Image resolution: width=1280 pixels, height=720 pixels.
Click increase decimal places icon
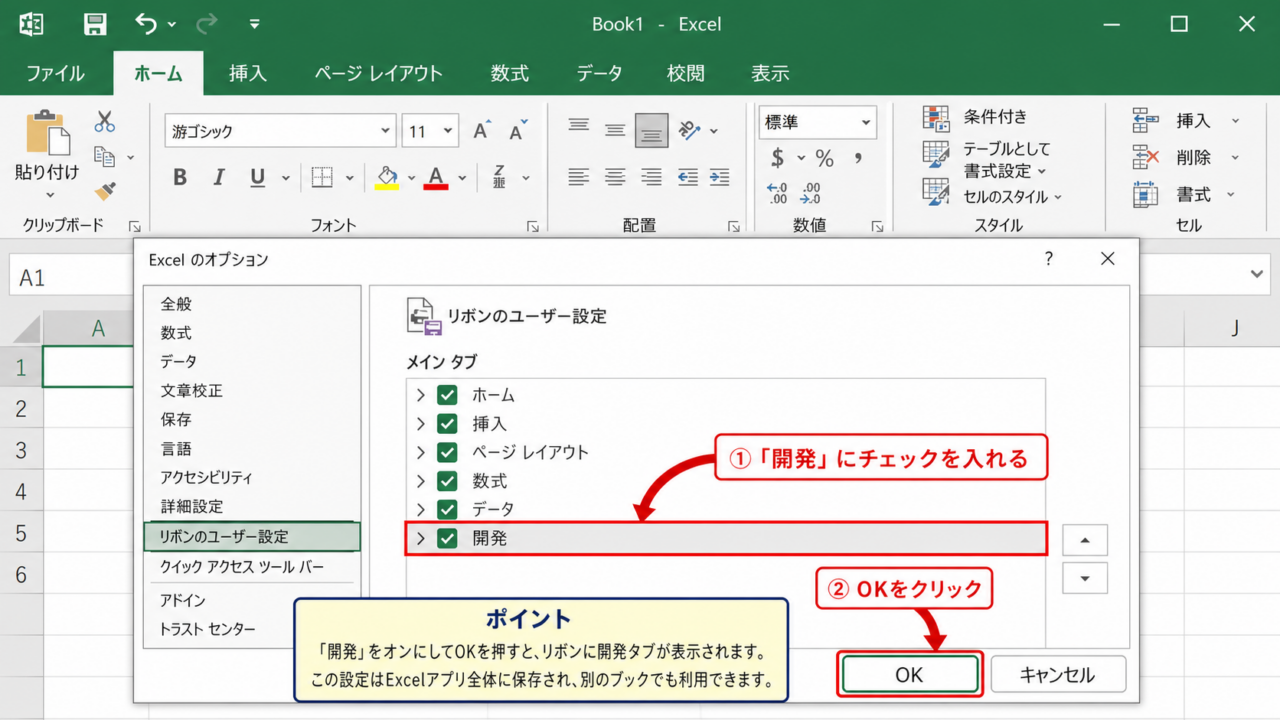click(777, 192)
